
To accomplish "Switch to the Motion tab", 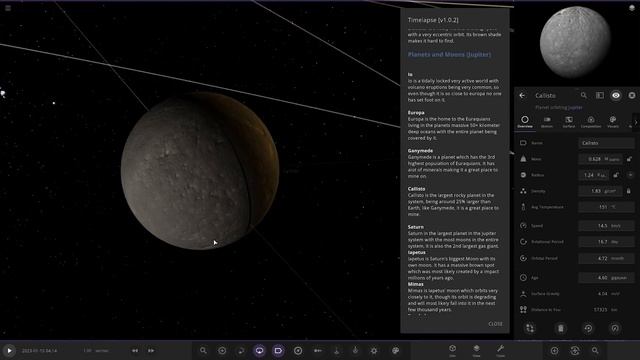I will (547, 122).
